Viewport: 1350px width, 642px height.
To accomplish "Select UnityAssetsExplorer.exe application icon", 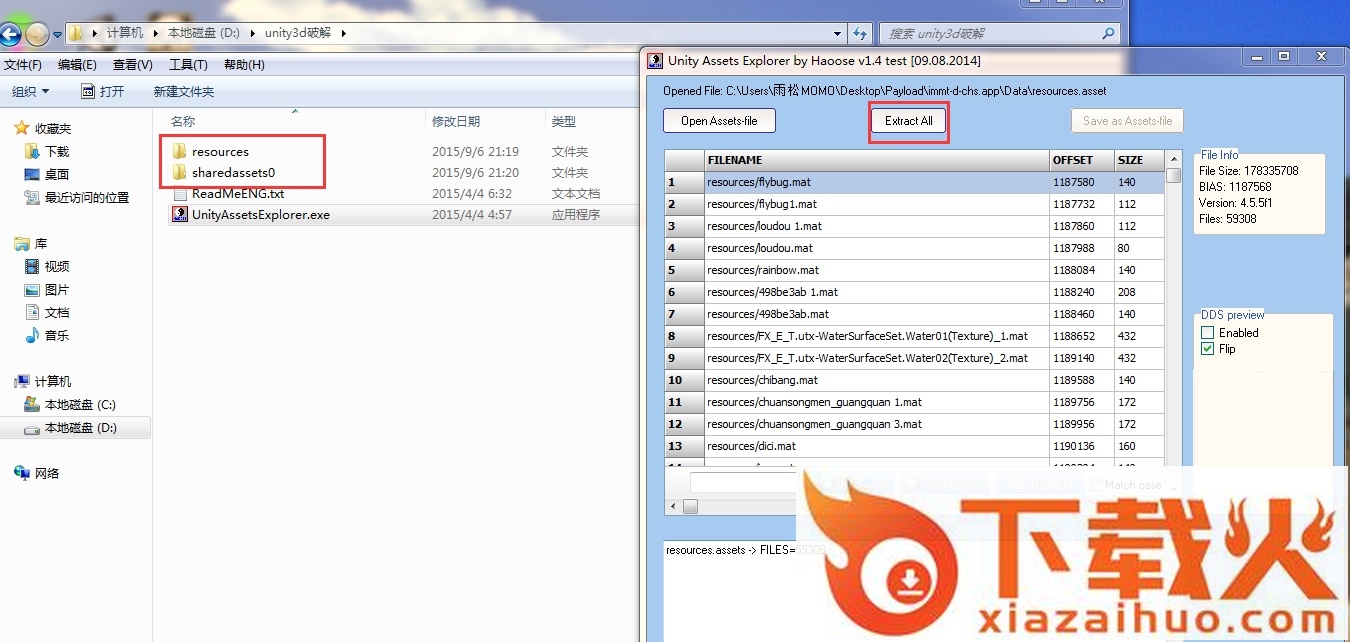I will (180, 214).
